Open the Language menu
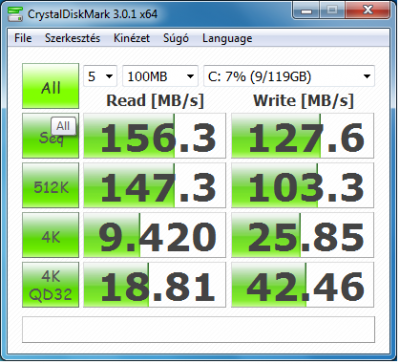Viewport: 400px width, 364px height. tap(227, 38)
